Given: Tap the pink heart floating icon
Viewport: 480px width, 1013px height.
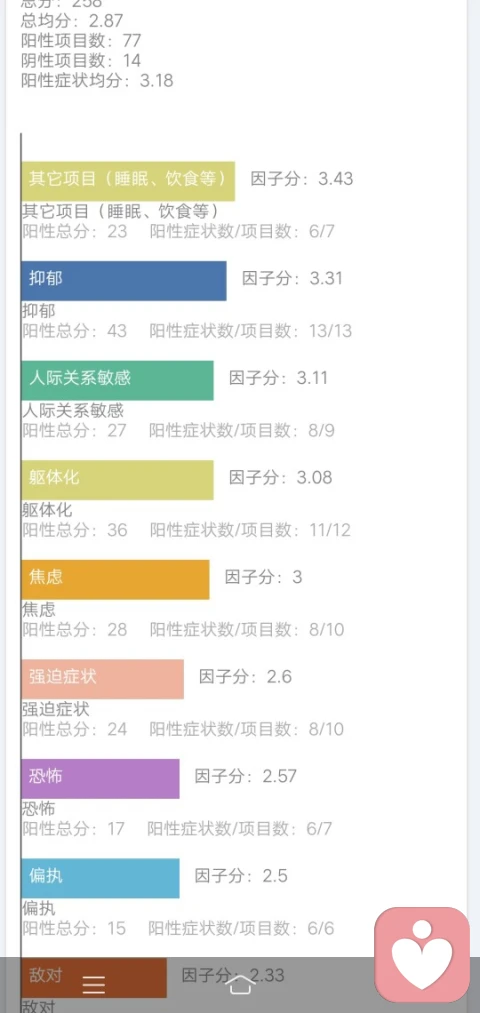Looking at the screenshot, I should point(422,955).
